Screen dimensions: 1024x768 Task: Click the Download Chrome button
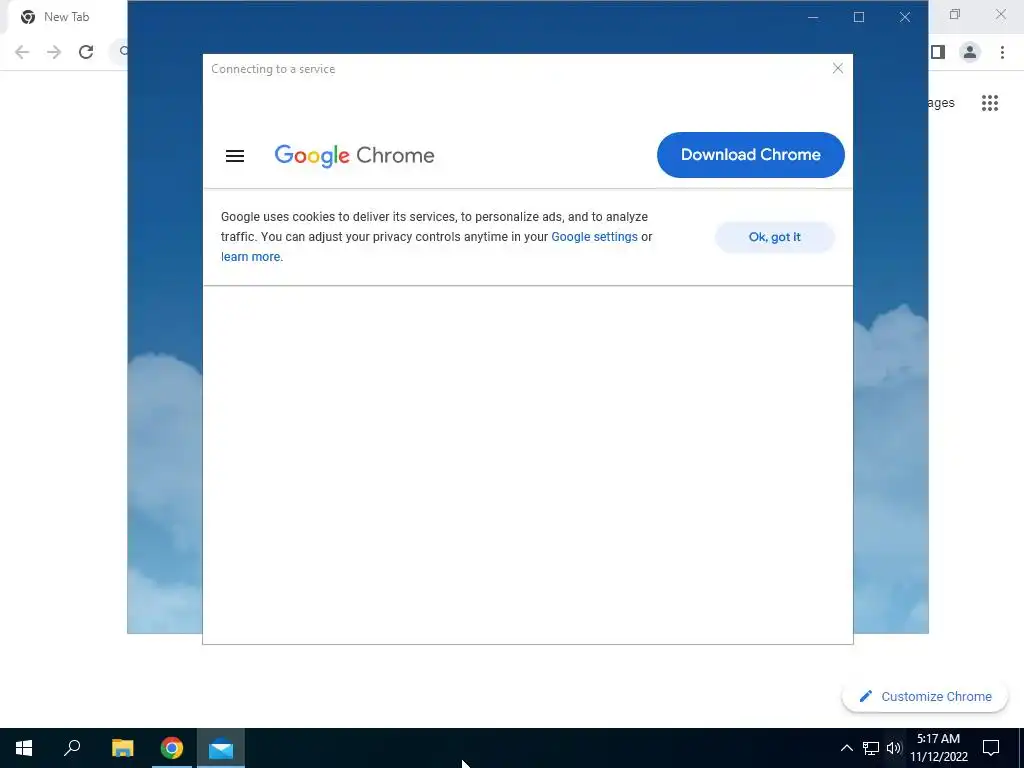point(750,155)
